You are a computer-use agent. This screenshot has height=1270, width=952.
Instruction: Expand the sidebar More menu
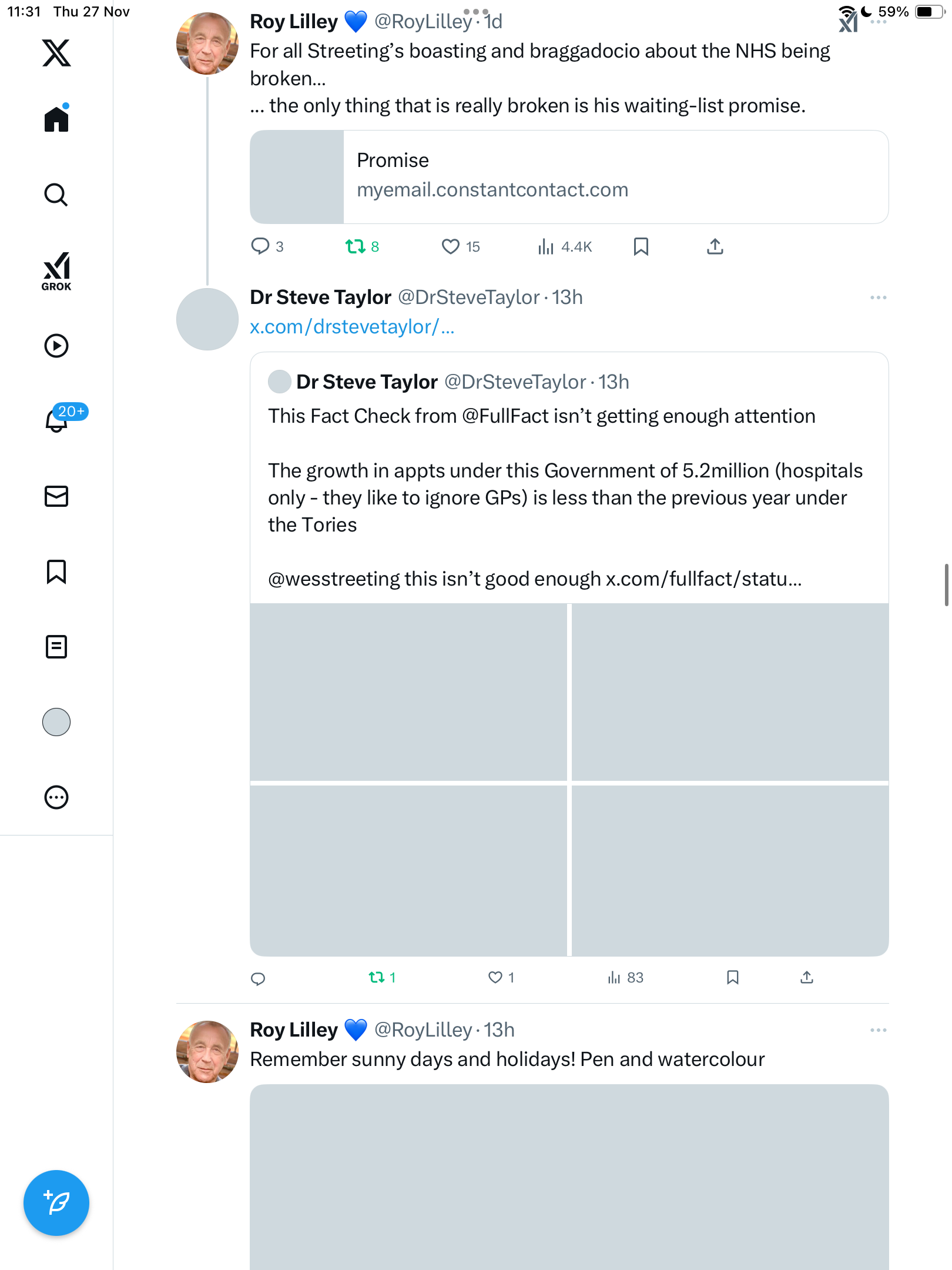tap(56, 797)
